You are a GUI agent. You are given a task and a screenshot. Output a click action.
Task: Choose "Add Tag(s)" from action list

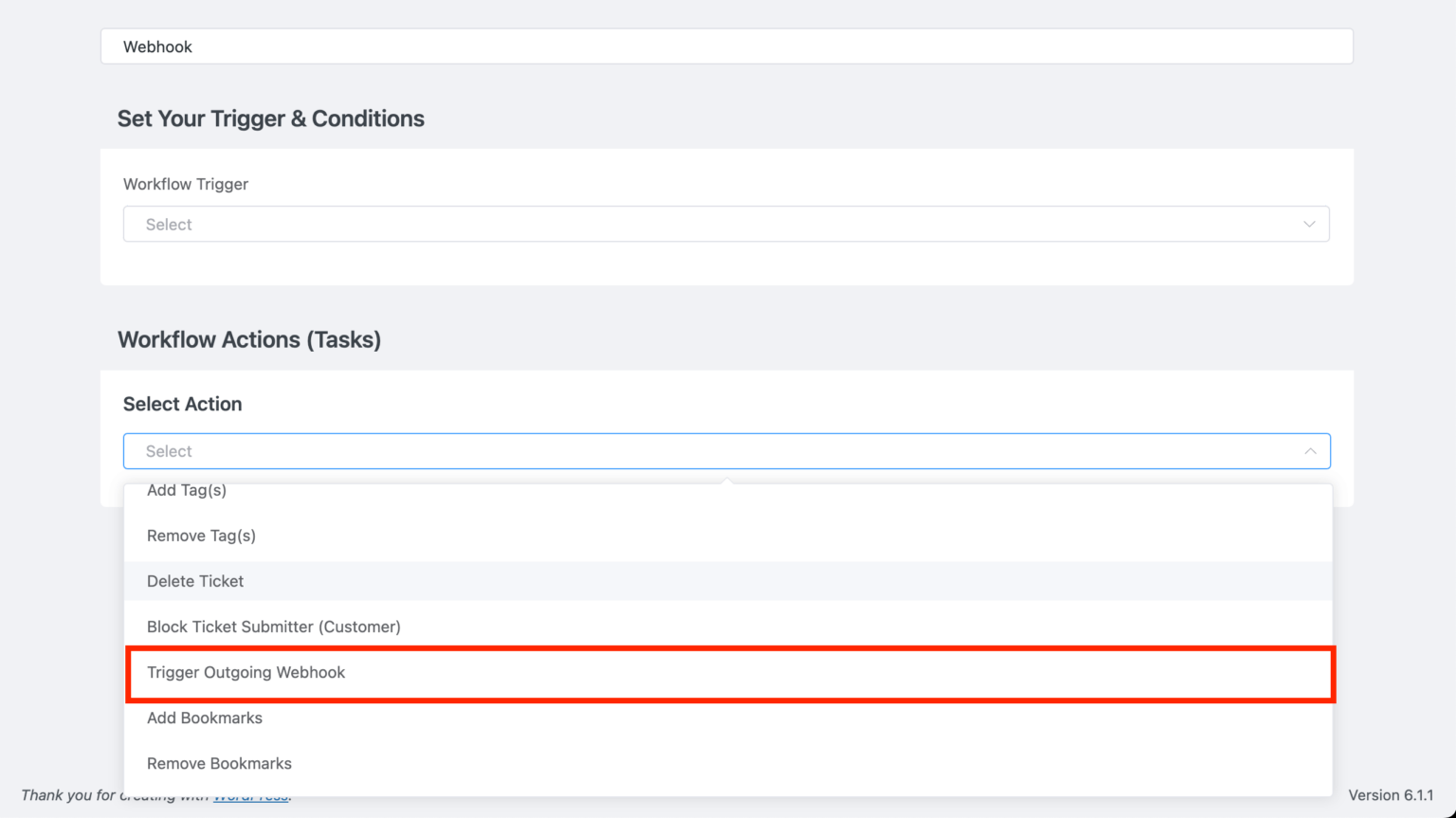tap(187, 490)
